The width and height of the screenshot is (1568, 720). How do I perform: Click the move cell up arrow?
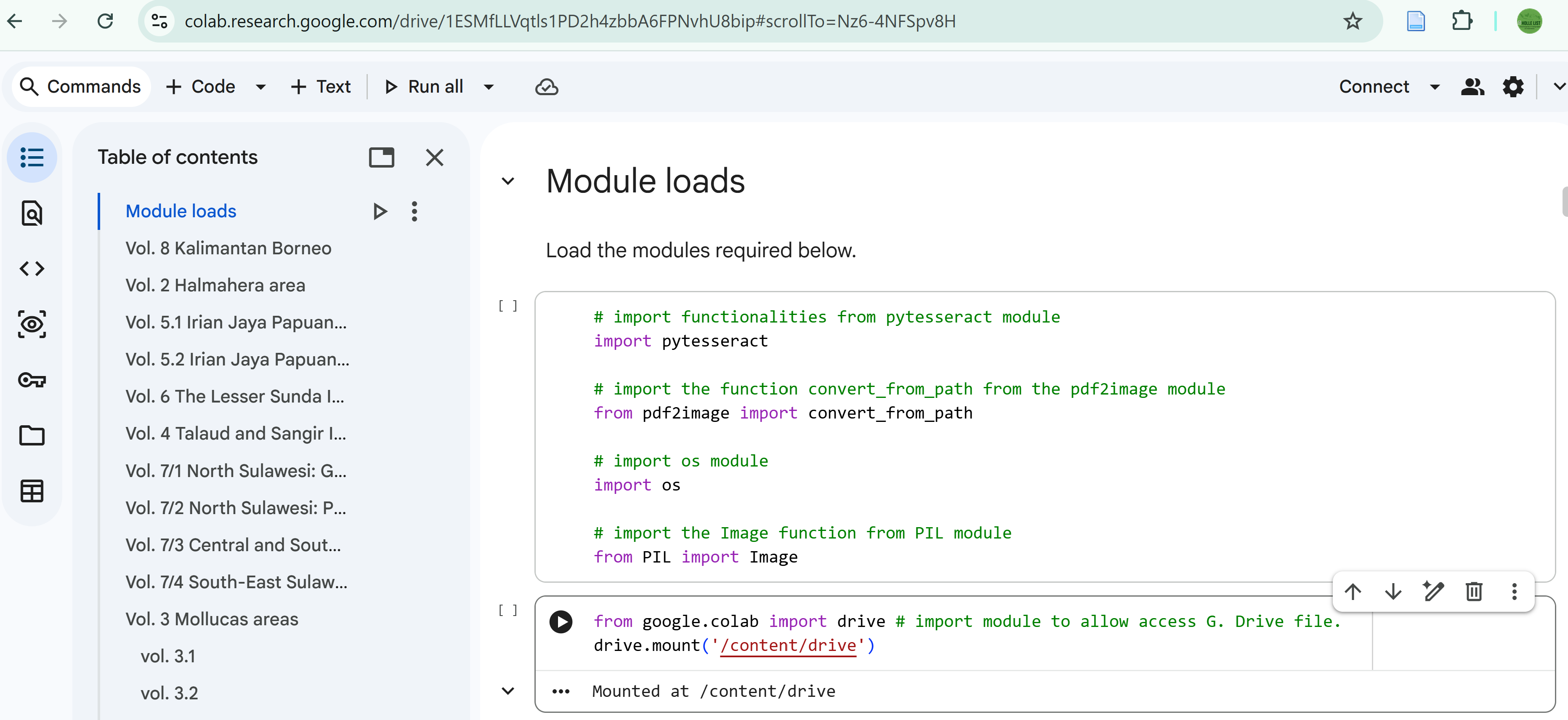(x=1353, y=592)
